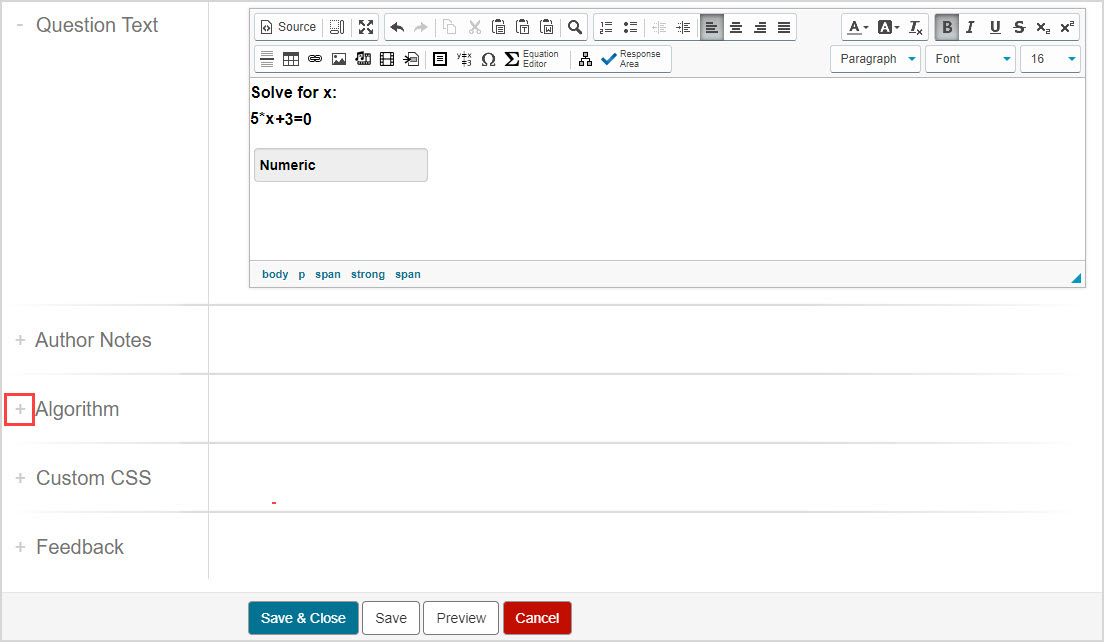Toggle Bold formatting

[x=945, y=27]
